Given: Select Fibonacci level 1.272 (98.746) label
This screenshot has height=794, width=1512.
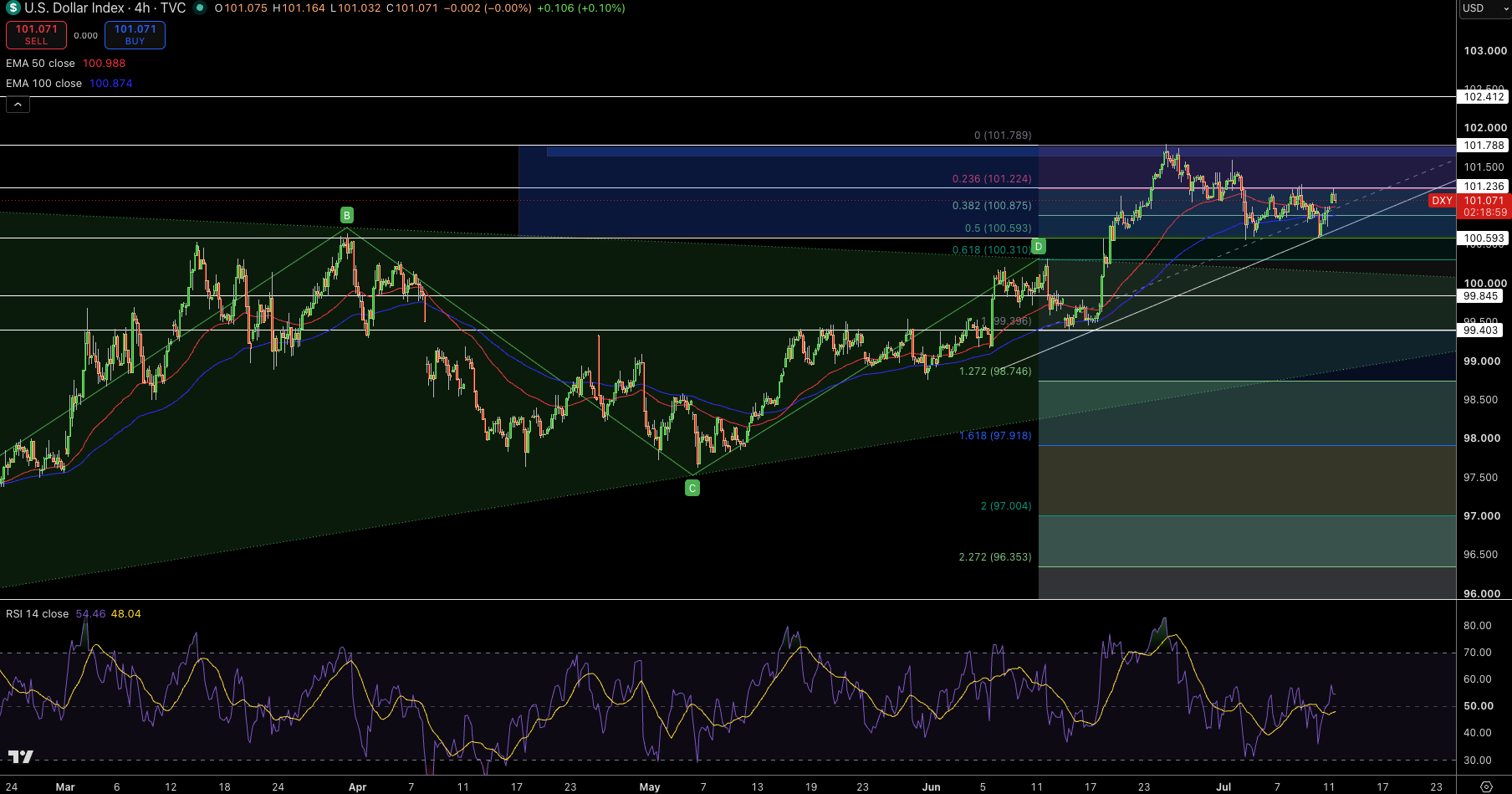Looking at the screenshot, I should click(x=995, y=371).
